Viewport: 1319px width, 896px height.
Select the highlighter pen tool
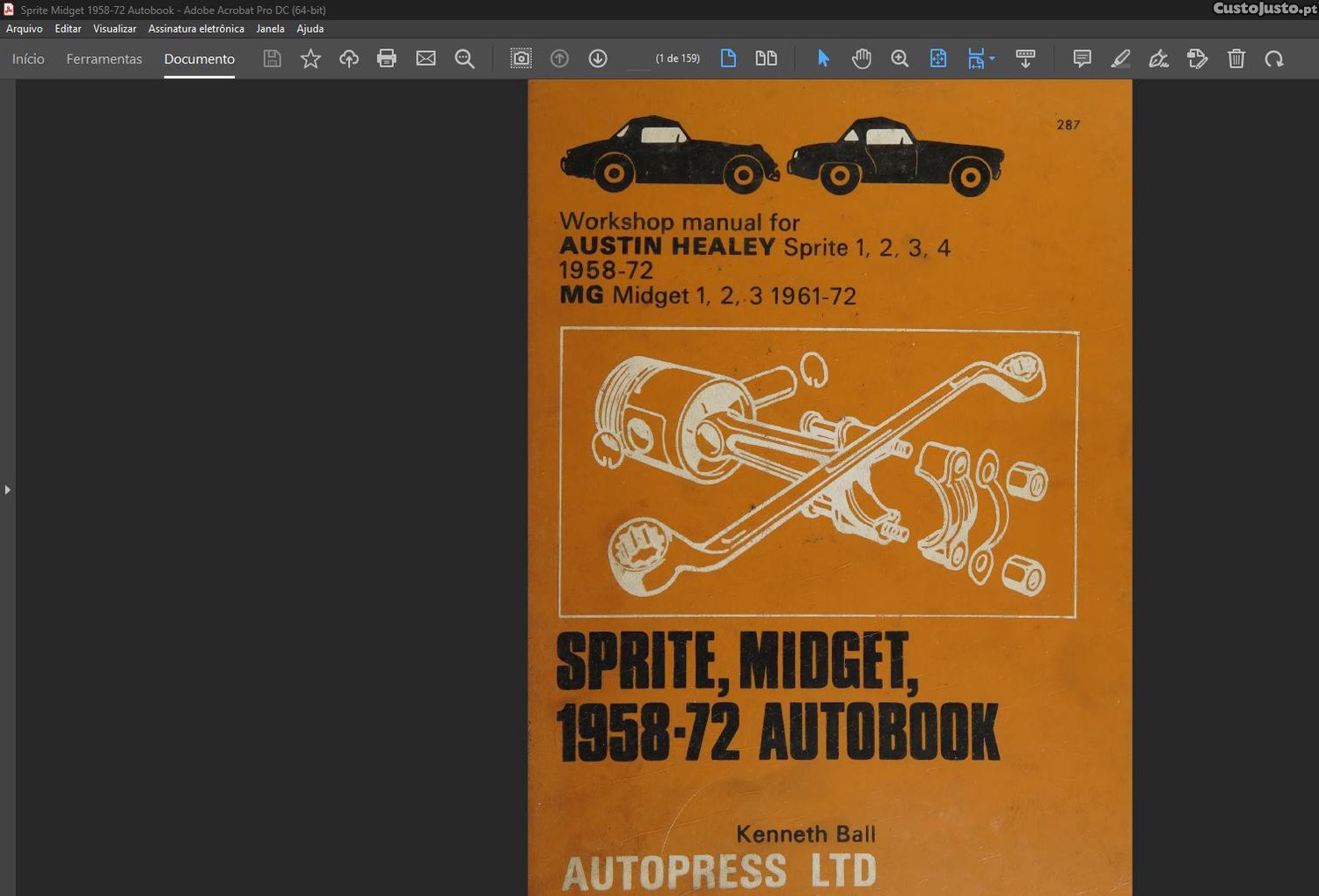point(1120,59)
